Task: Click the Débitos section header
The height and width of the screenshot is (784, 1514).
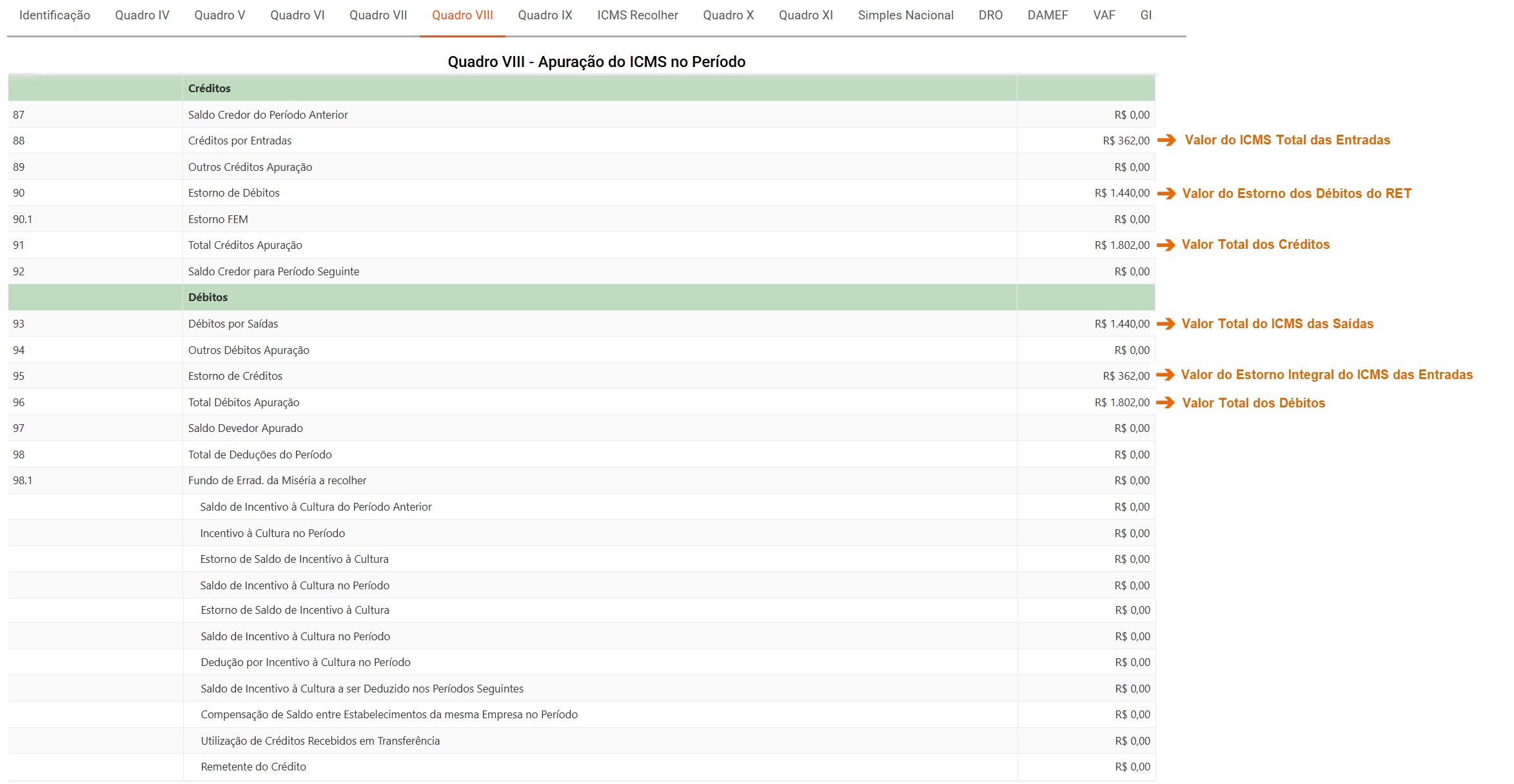Action: pyautogui.click(x=208, y=297)
